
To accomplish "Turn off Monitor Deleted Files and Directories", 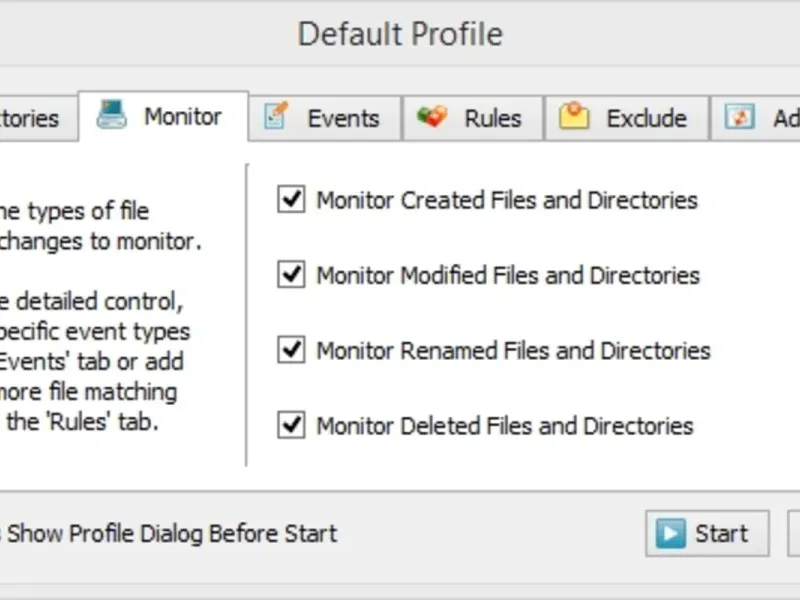I will click(x=291, y=425).
